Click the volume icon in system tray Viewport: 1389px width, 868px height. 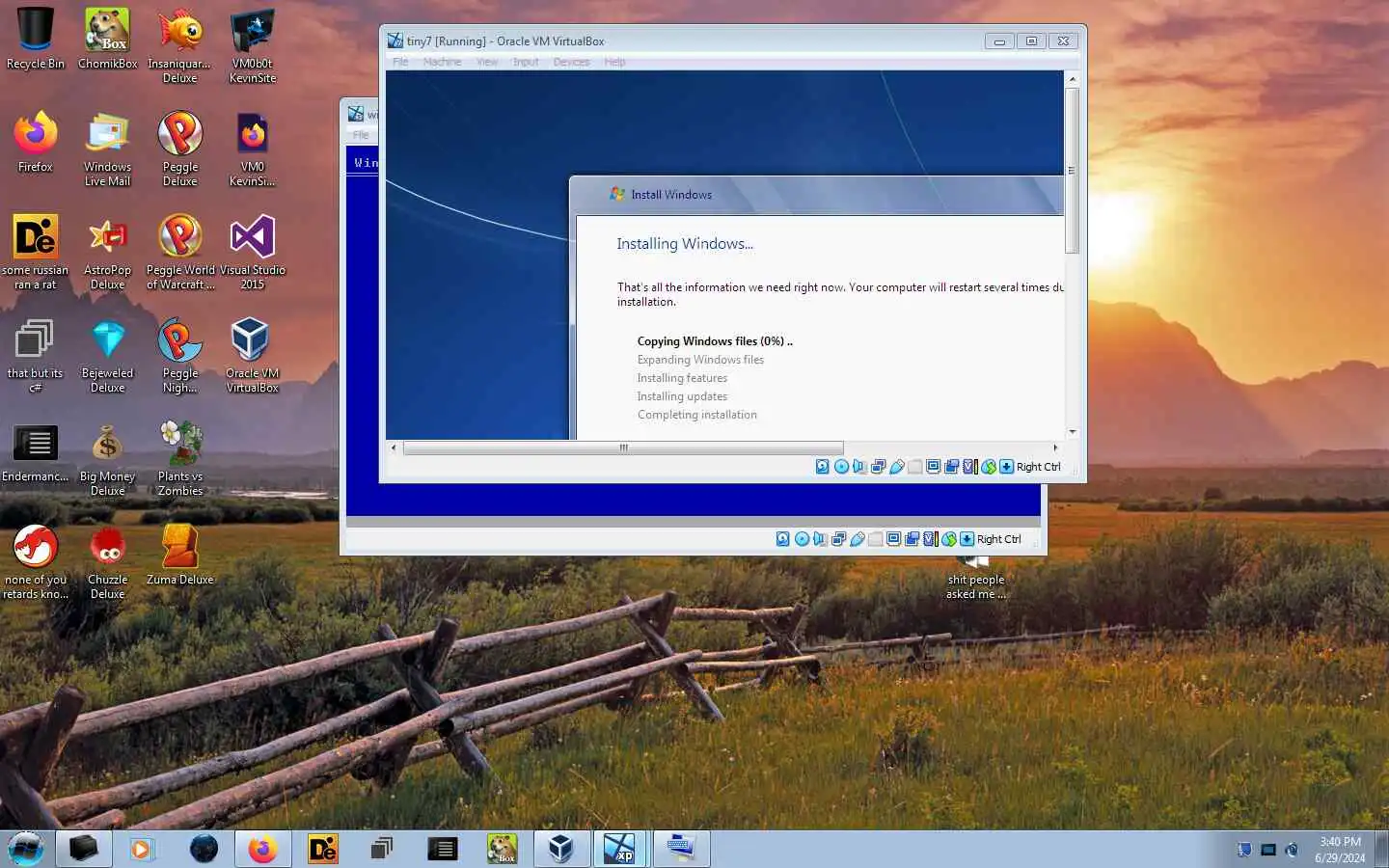(1292, 850)
